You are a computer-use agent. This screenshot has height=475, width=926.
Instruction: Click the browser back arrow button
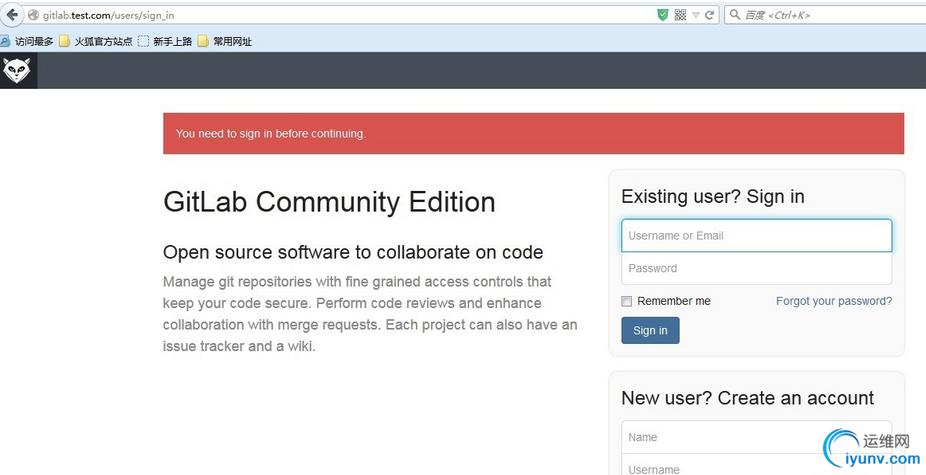(x=12, y=15)
